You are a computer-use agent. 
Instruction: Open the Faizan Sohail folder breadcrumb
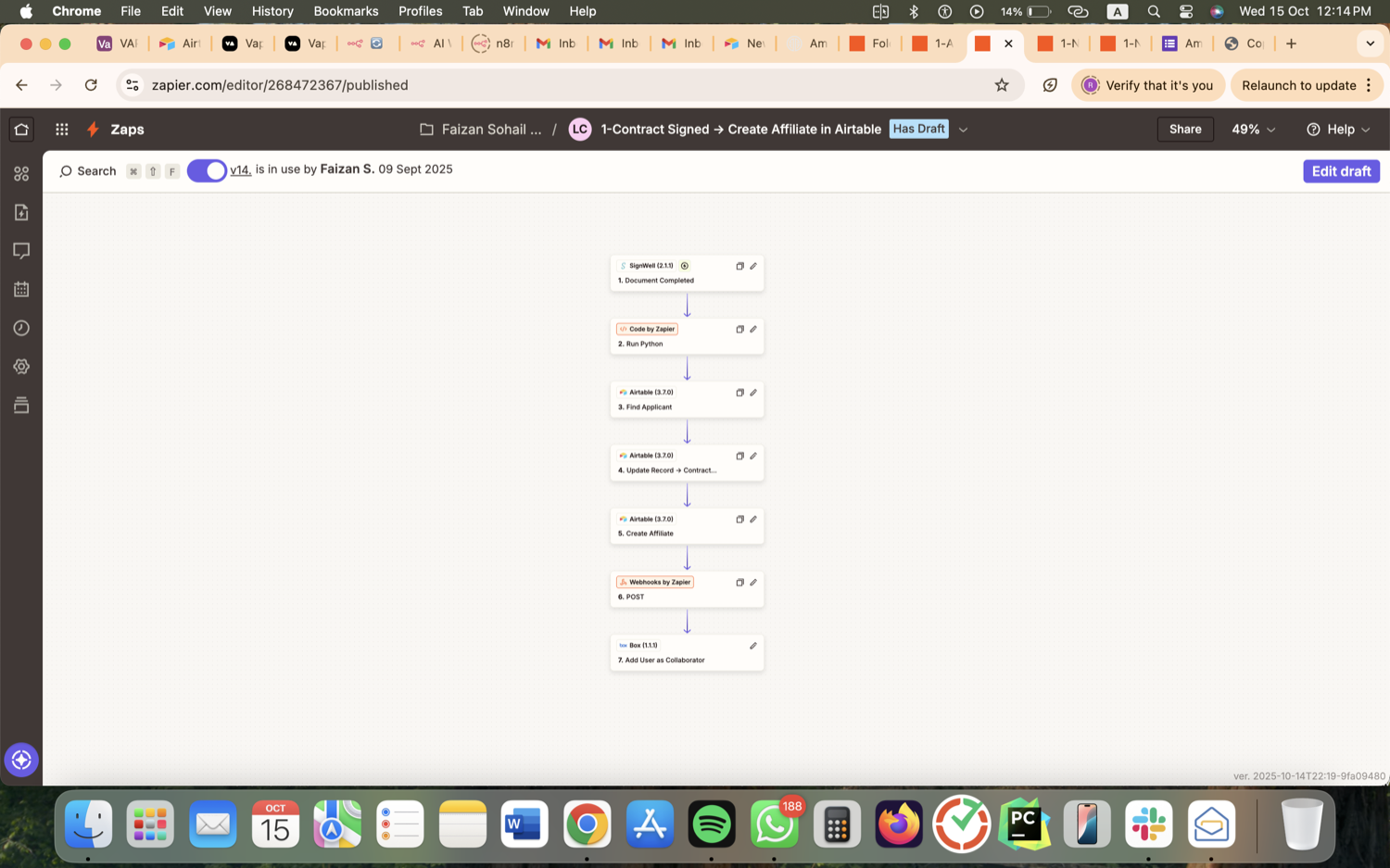point(481,130)
